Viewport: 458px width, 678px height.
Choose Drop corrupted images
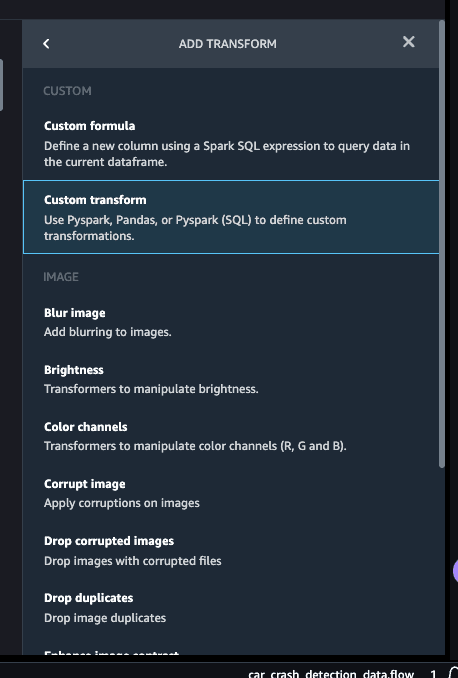click(x=231, y=550)
